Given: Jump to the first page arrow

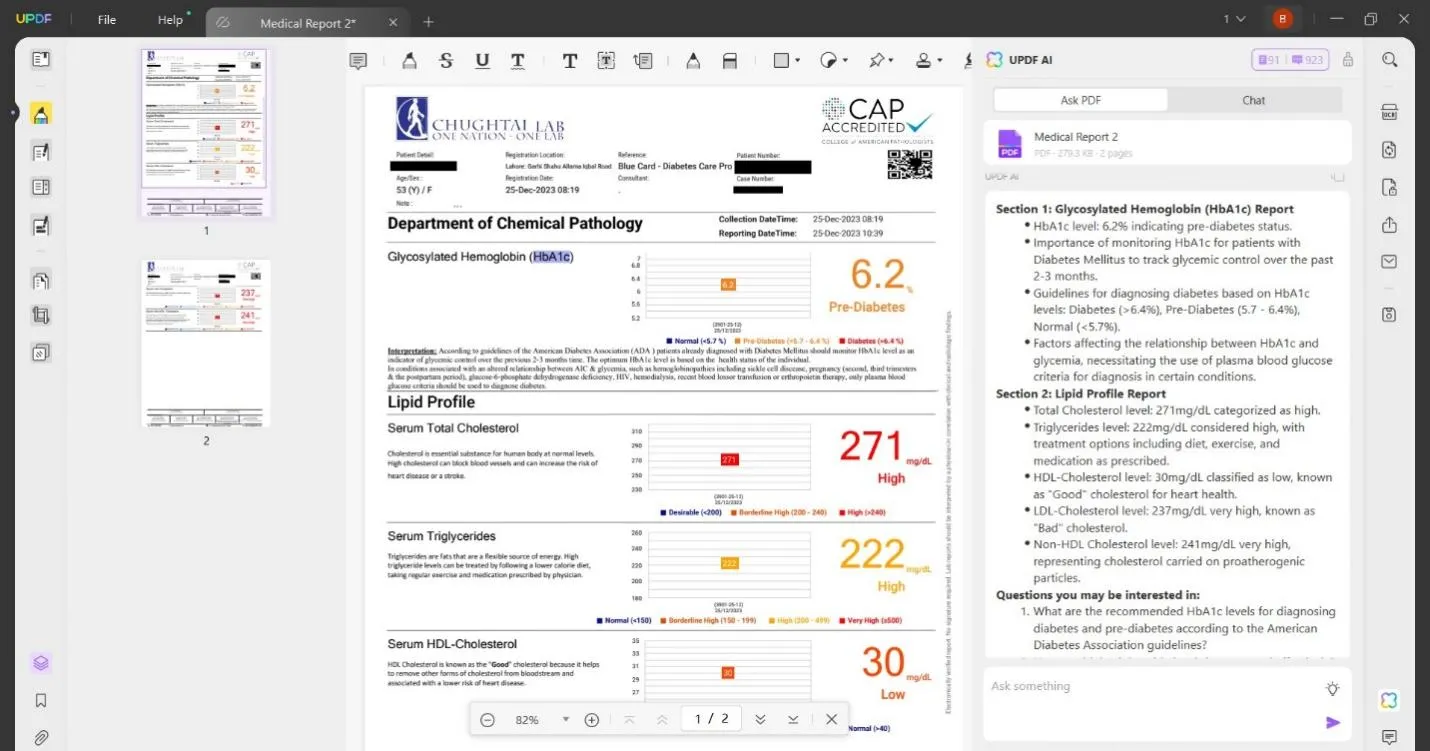Looking at the screenshot, I should [629, 720].
